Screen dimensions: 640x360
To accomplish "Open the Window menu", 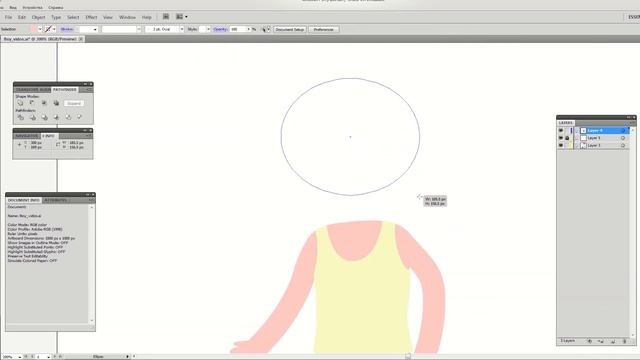I will tap(127, 17).
